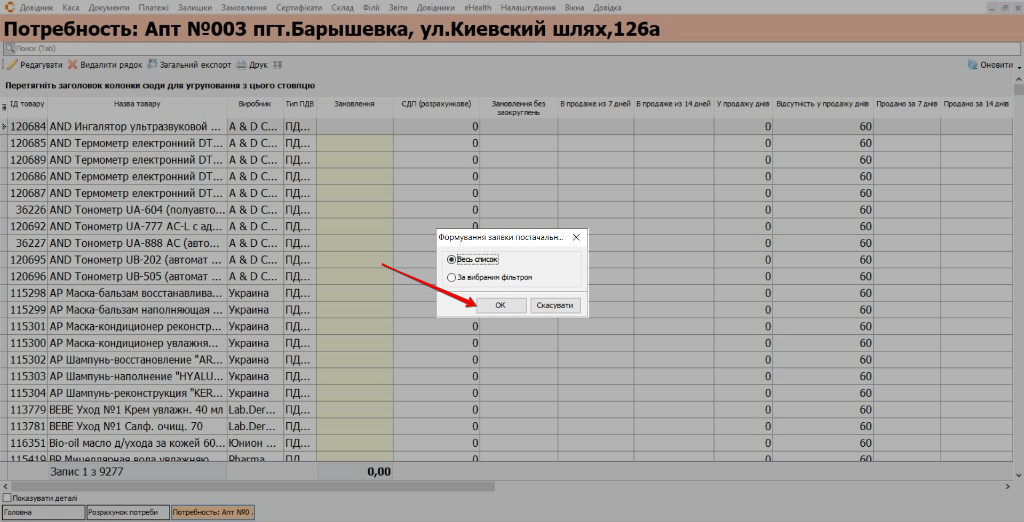
Task: Click the scroll-right arrow of the horizontal scrollbar
Action: click(x=1008, y=486)
